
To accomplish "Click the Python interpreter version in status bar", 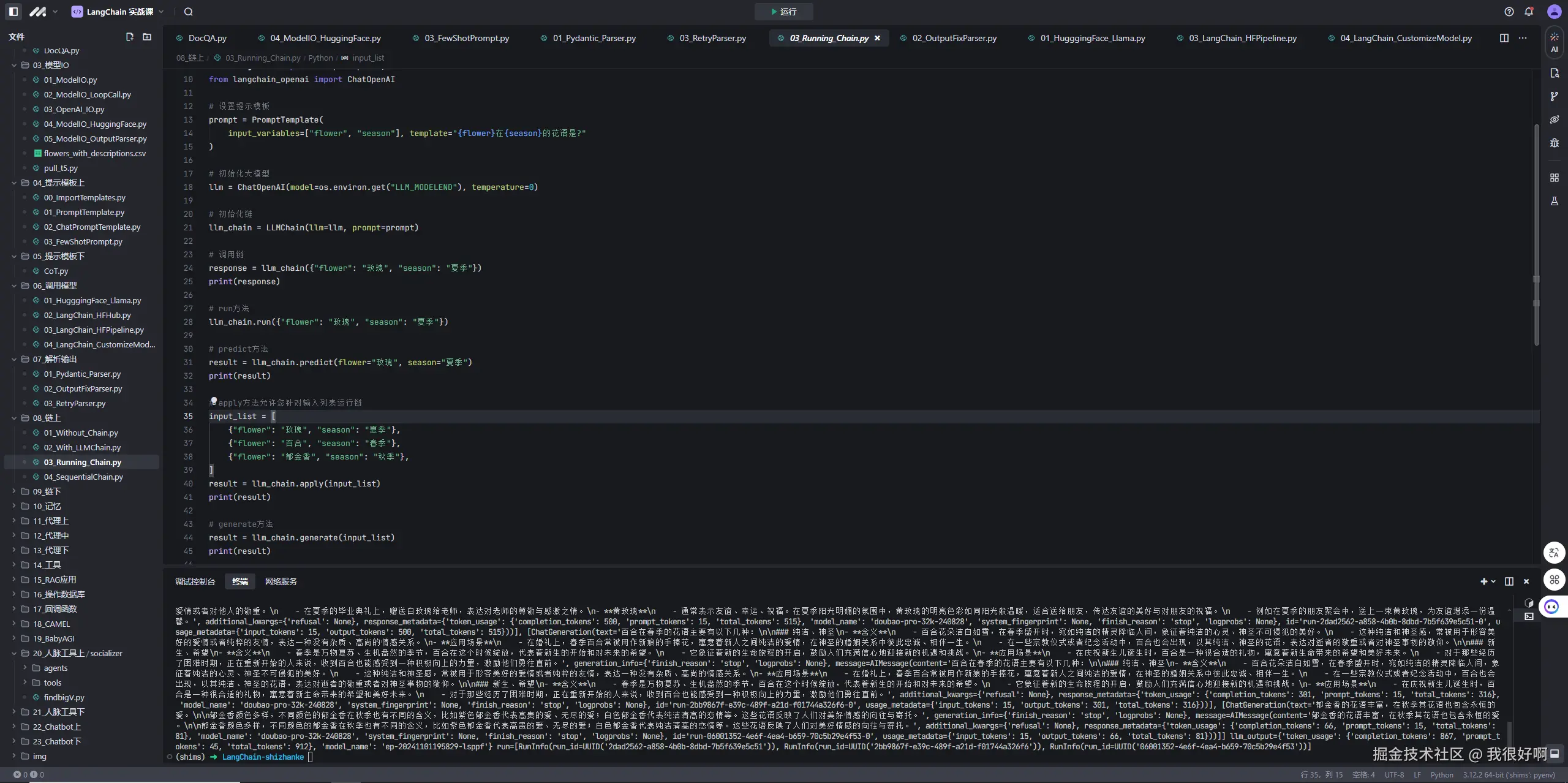I will tap(1509, 775).
